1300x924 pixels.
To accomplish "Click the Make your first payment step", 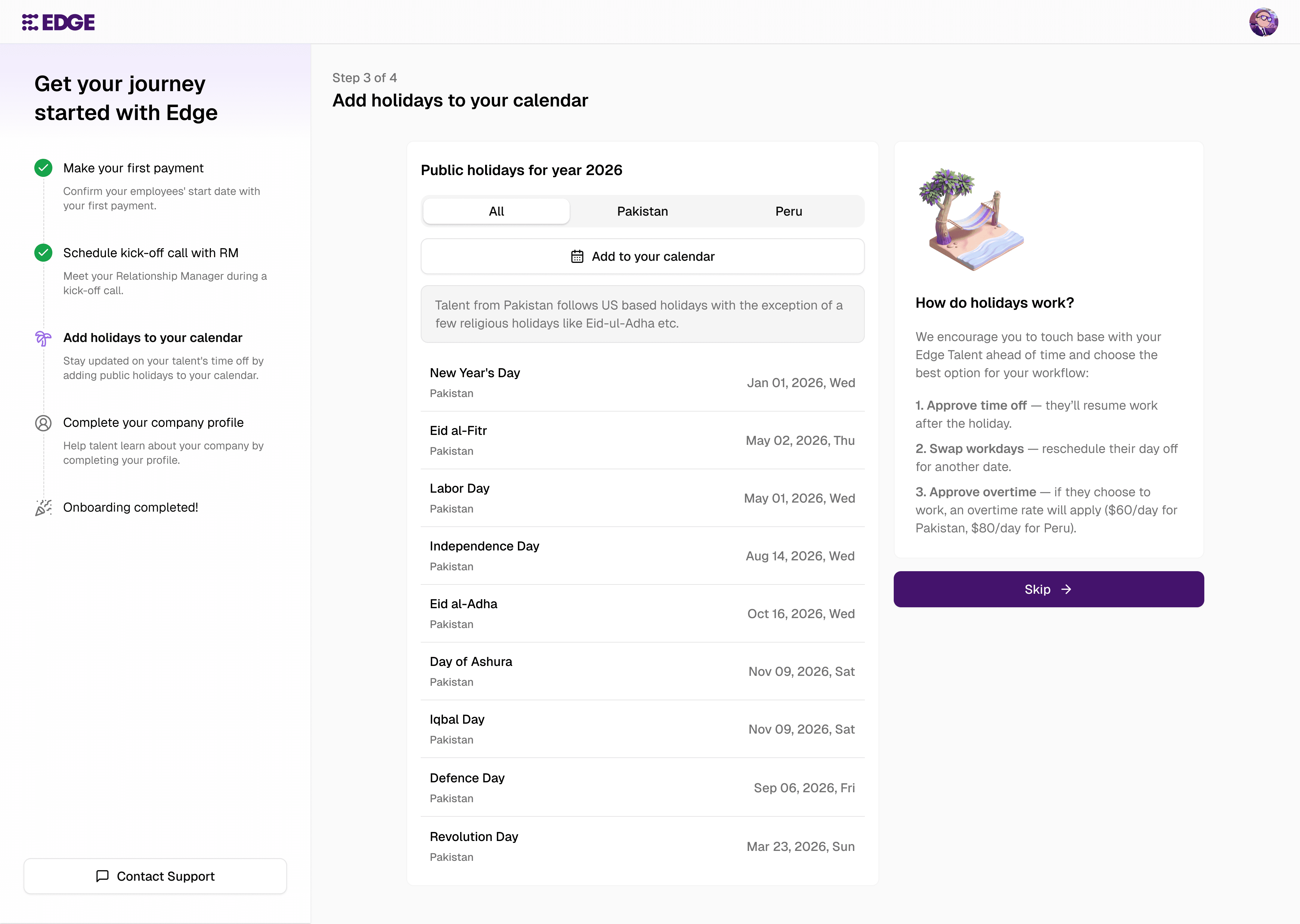I will coord(133,168).
